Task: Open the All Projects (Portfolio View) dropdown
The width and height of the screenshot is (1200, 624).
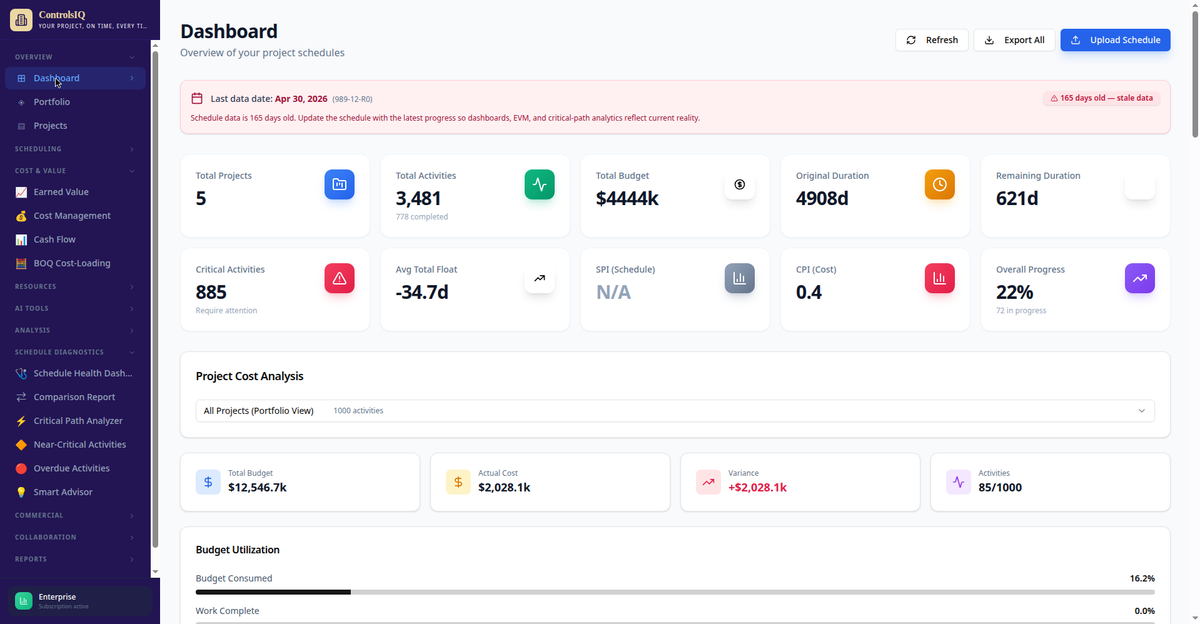Action: click(675, 411)
